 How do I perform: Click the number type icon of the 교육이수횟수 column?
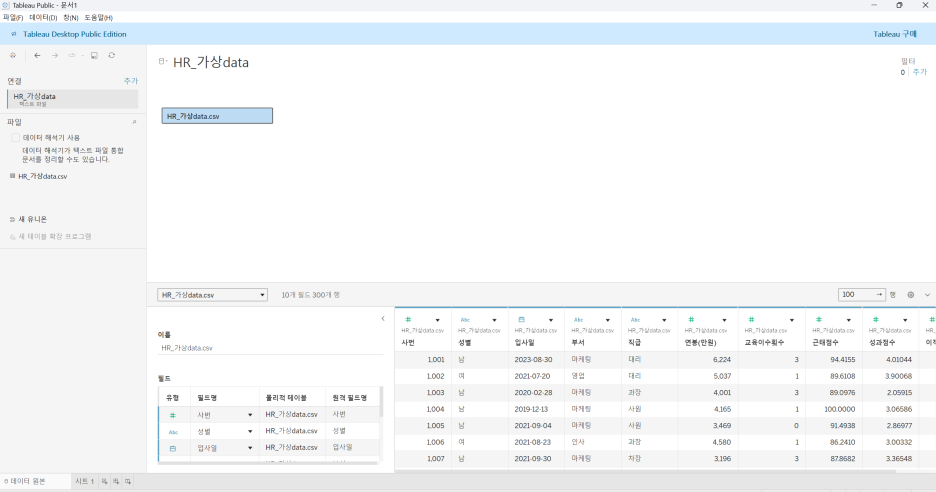[x=751, y=319]
